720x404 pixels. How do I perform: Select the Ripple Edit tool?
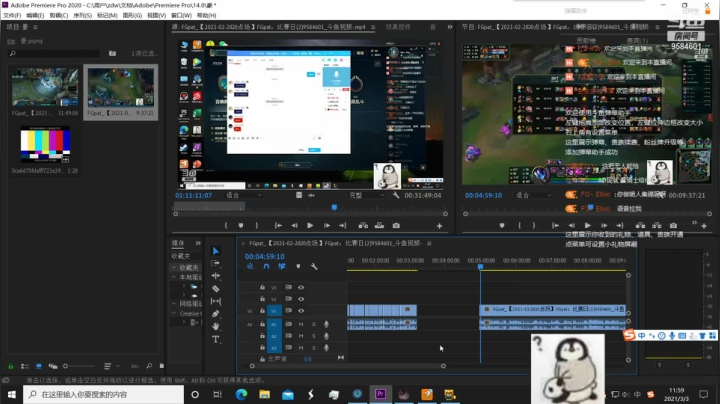215,275
